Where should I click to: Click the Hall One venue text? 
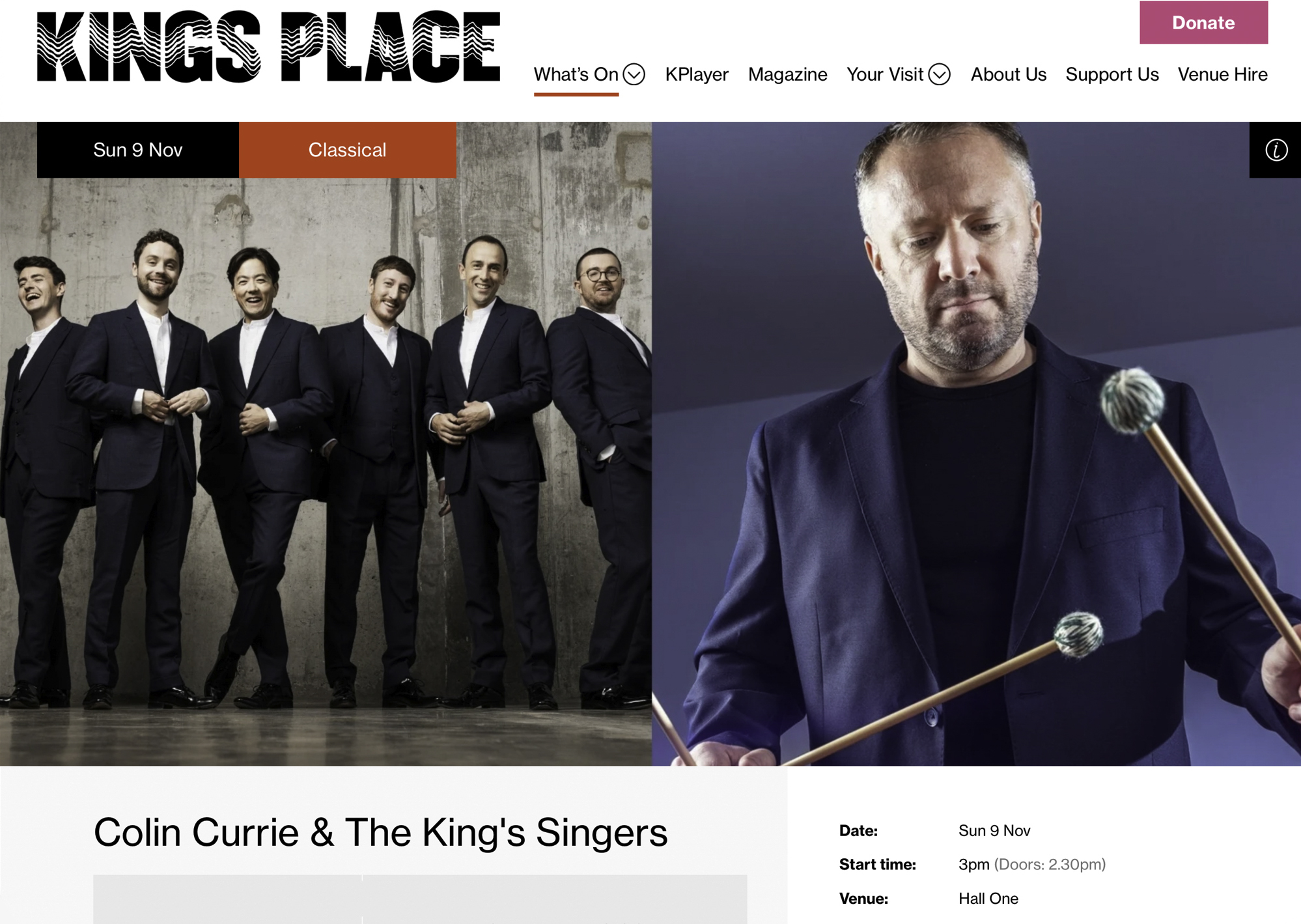(988, 899)
